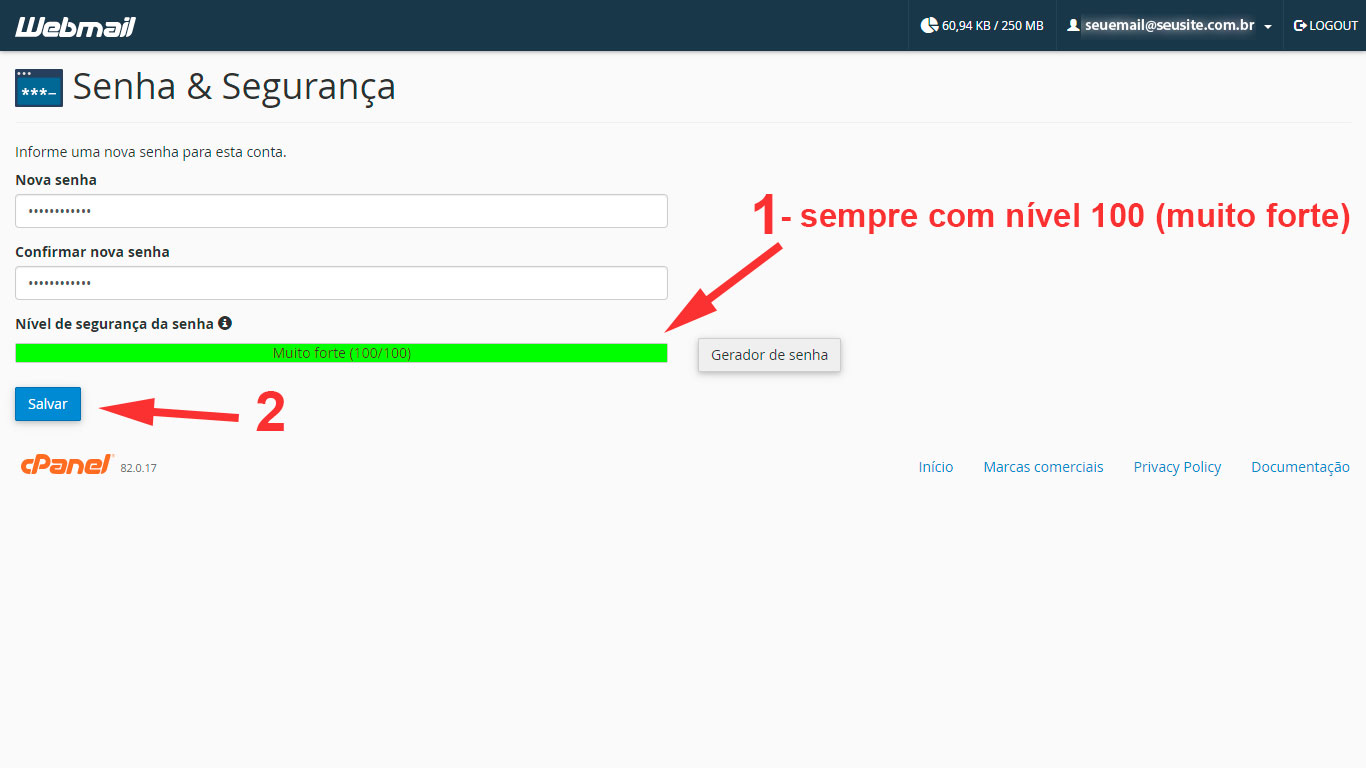Click the Muito forte strength bar
Screen dimensions: 1366x768
(341, 353)
